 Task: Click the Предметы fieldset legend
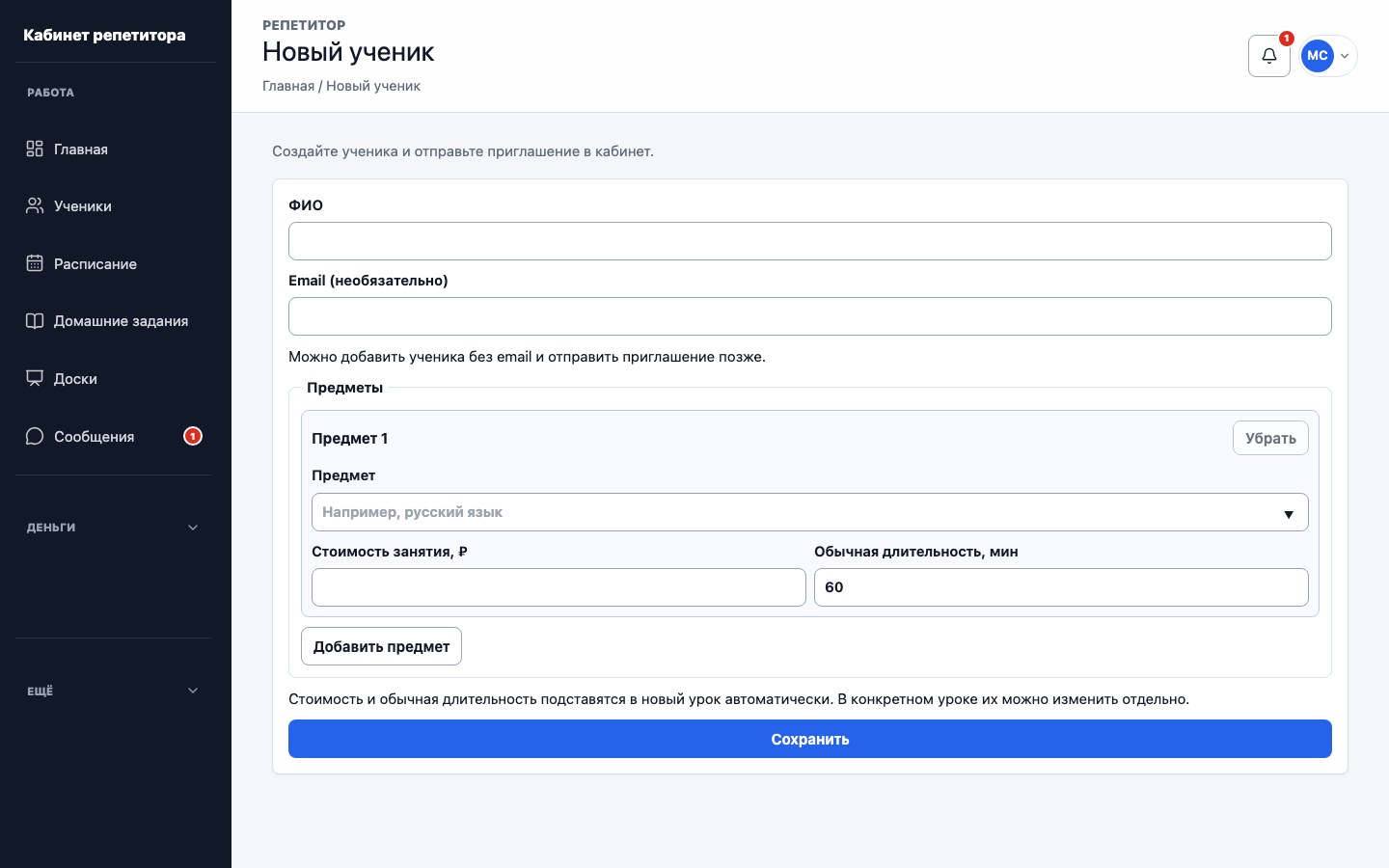click(x=344, y=388)
